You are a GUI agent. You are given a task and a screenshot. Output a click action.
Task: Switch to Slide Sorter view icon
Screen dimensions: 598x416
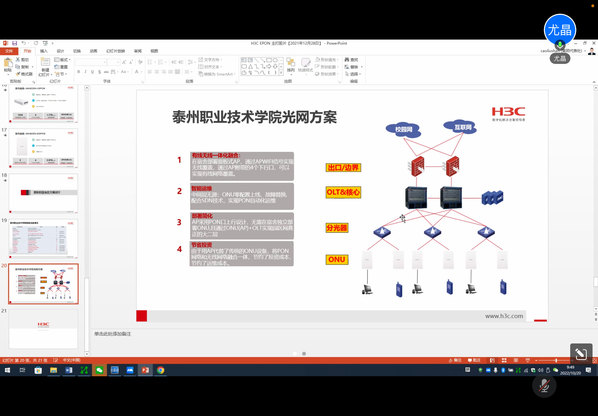pos(504,360)
